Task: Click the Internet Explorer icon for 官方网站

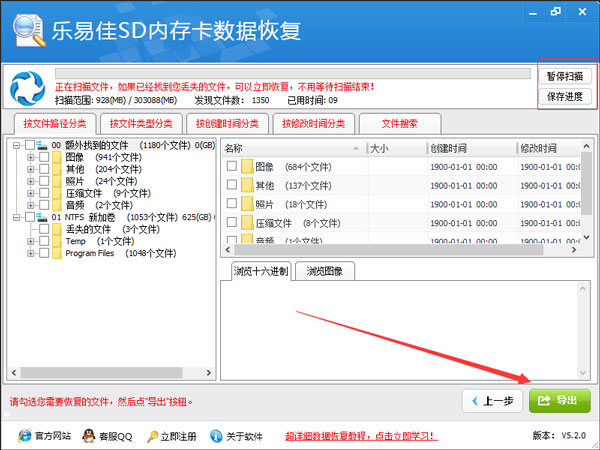Action: click(25, 435)
